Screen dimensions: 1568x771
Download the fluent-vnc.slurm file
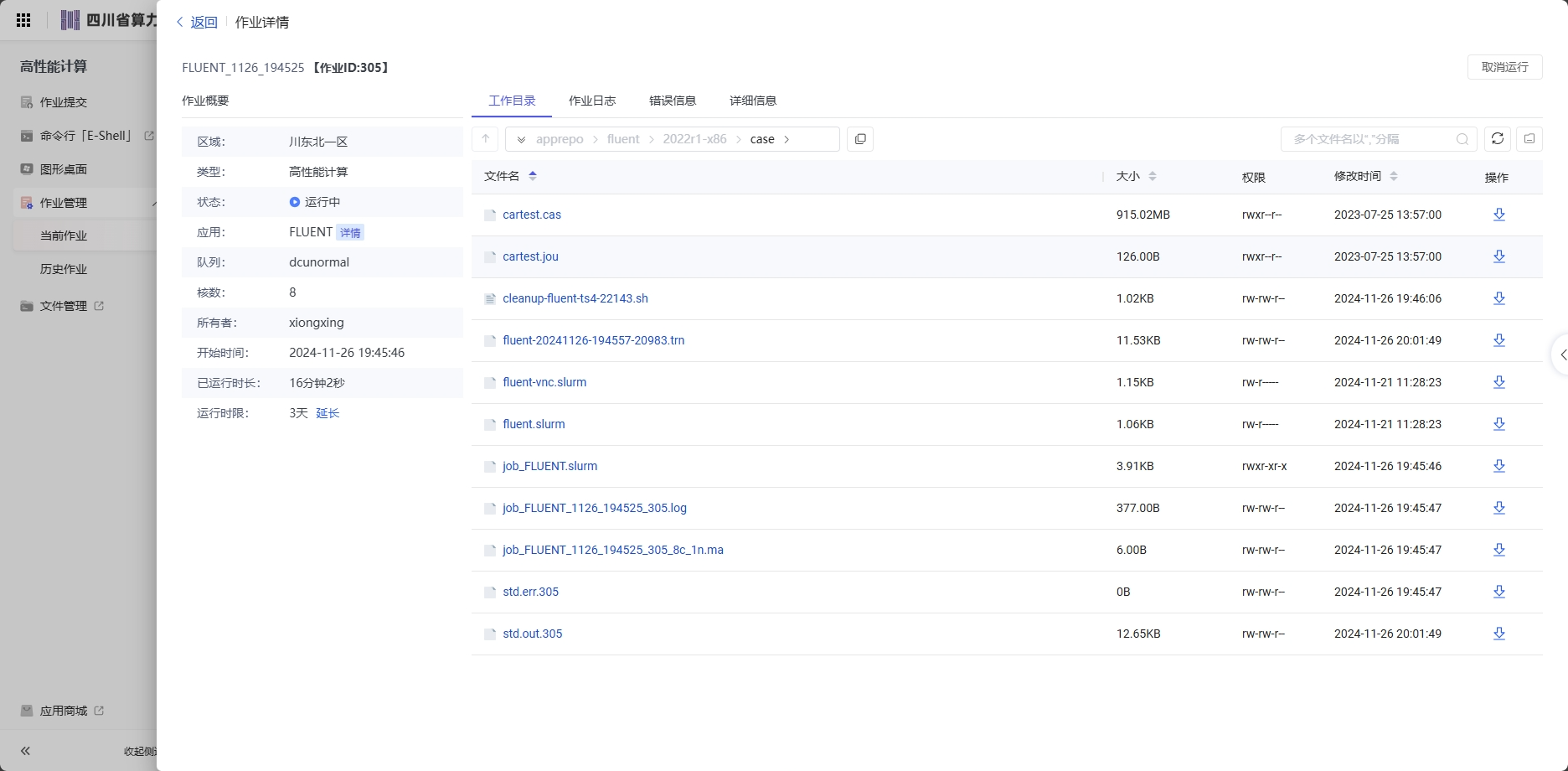[x=1499, y=382]
